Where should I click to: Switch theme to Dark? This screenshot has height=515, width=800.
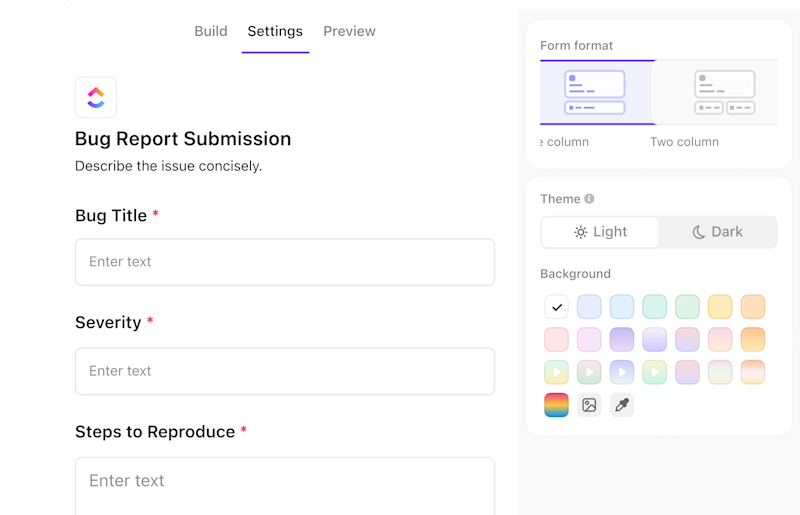pos(717,232)
